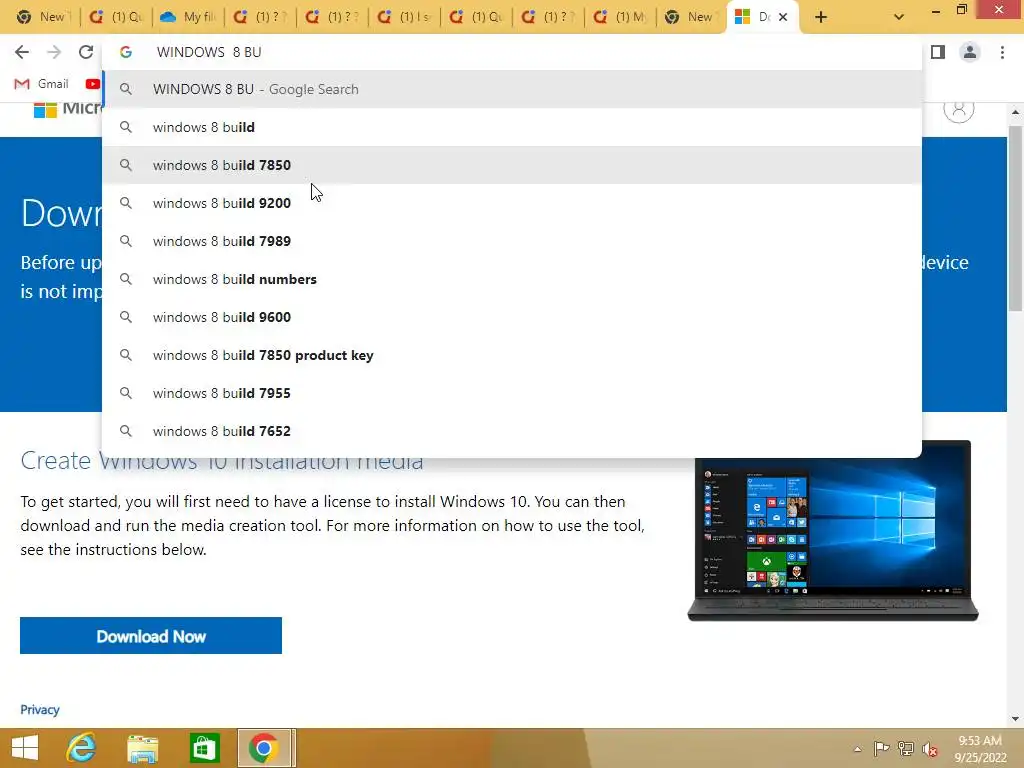
Task: Open the Gmail bookmark
Action: point(42,84)
